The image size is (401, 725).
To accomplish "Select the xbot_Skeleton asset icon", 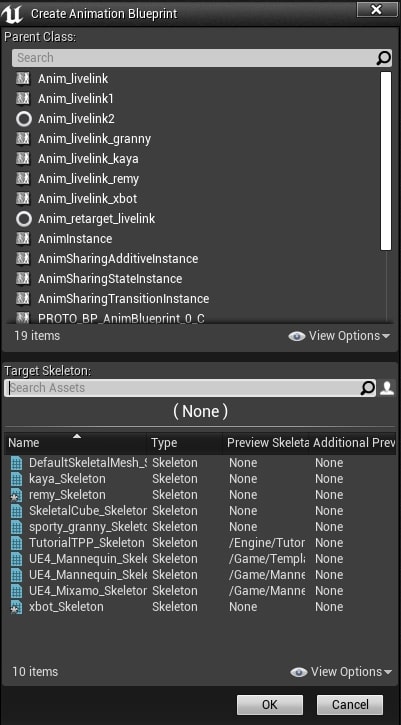I will 17,607.
